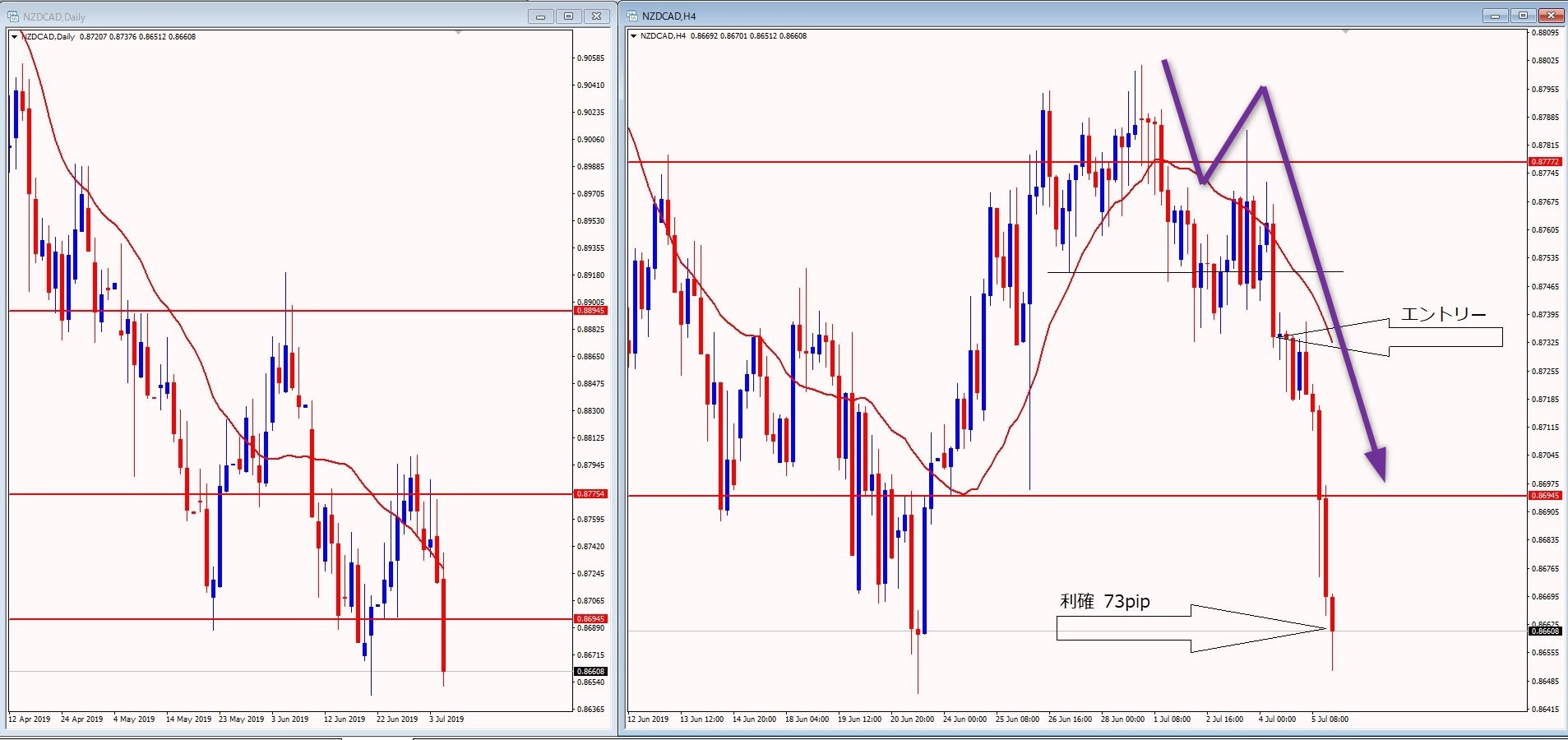The height and width of the screenshot is (740, 1568).
Task: Click the NZDCAD,Daily window chart icon
Action: (14, 16)
